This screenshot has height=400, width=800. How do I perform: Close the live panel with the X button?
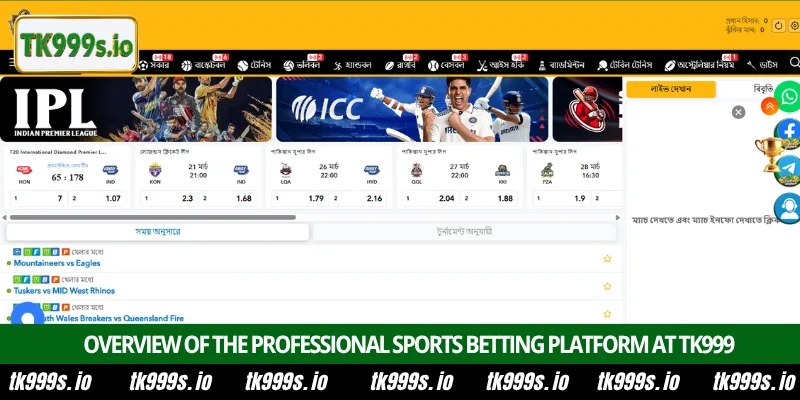pos(738,112)
